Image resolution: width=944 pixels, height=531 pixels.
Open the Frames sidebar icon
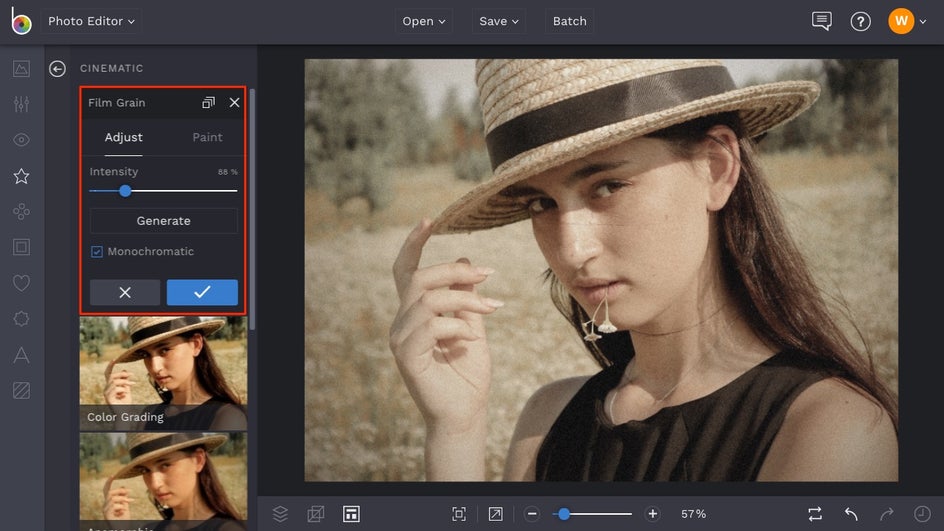(21, 247)
